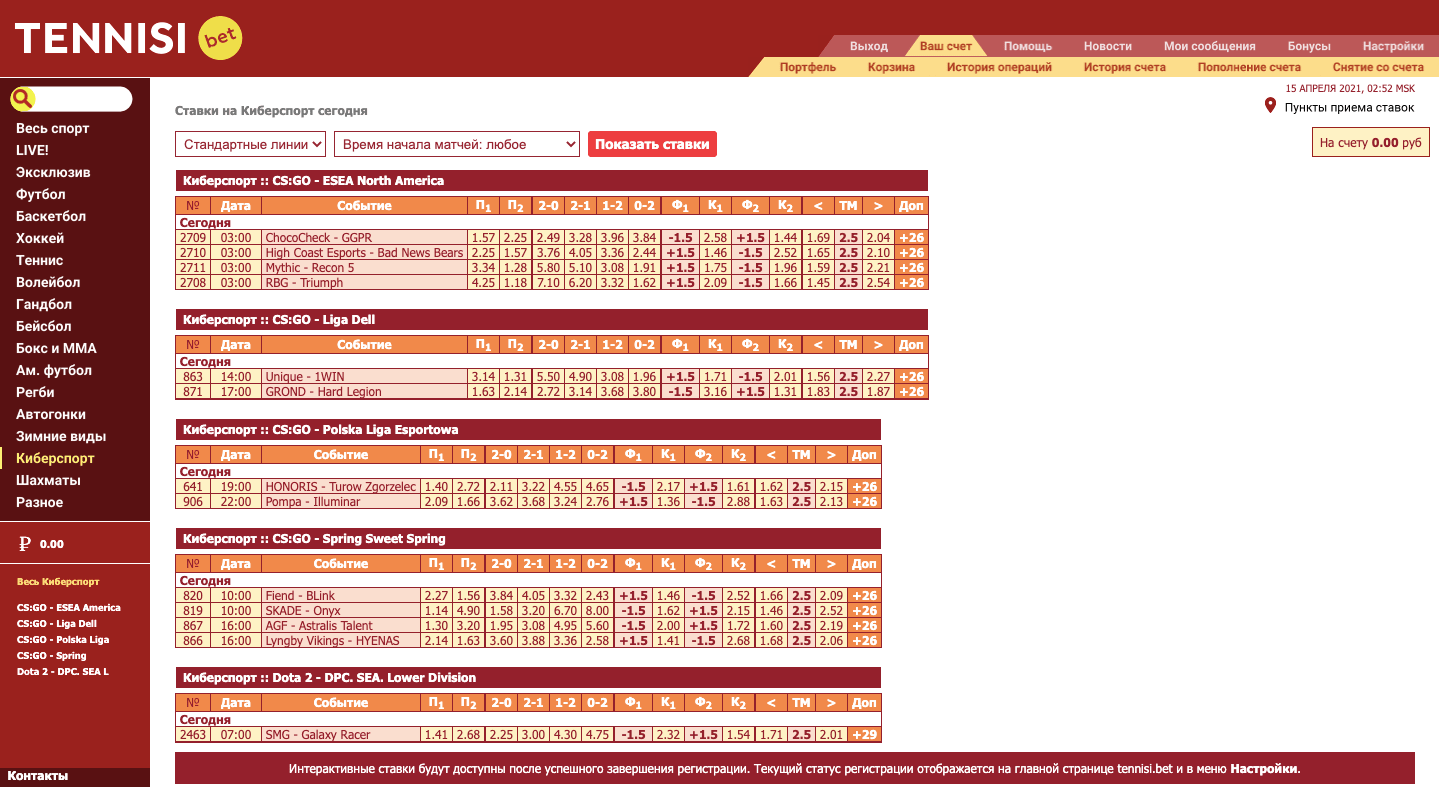The image size is (1439, 787).
Task: Click the На счету 0.00 руб box
Action: pyautogui.click(x=1371, y=143)
